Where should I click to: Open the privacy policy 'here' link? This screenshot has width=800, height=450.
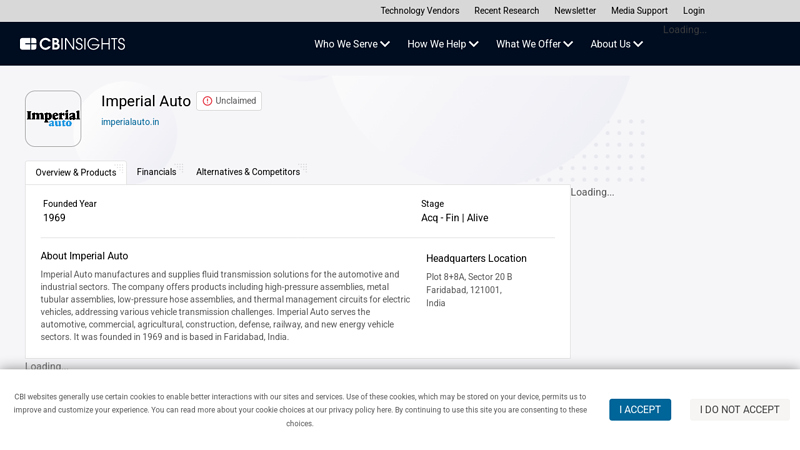click(384, 410)
